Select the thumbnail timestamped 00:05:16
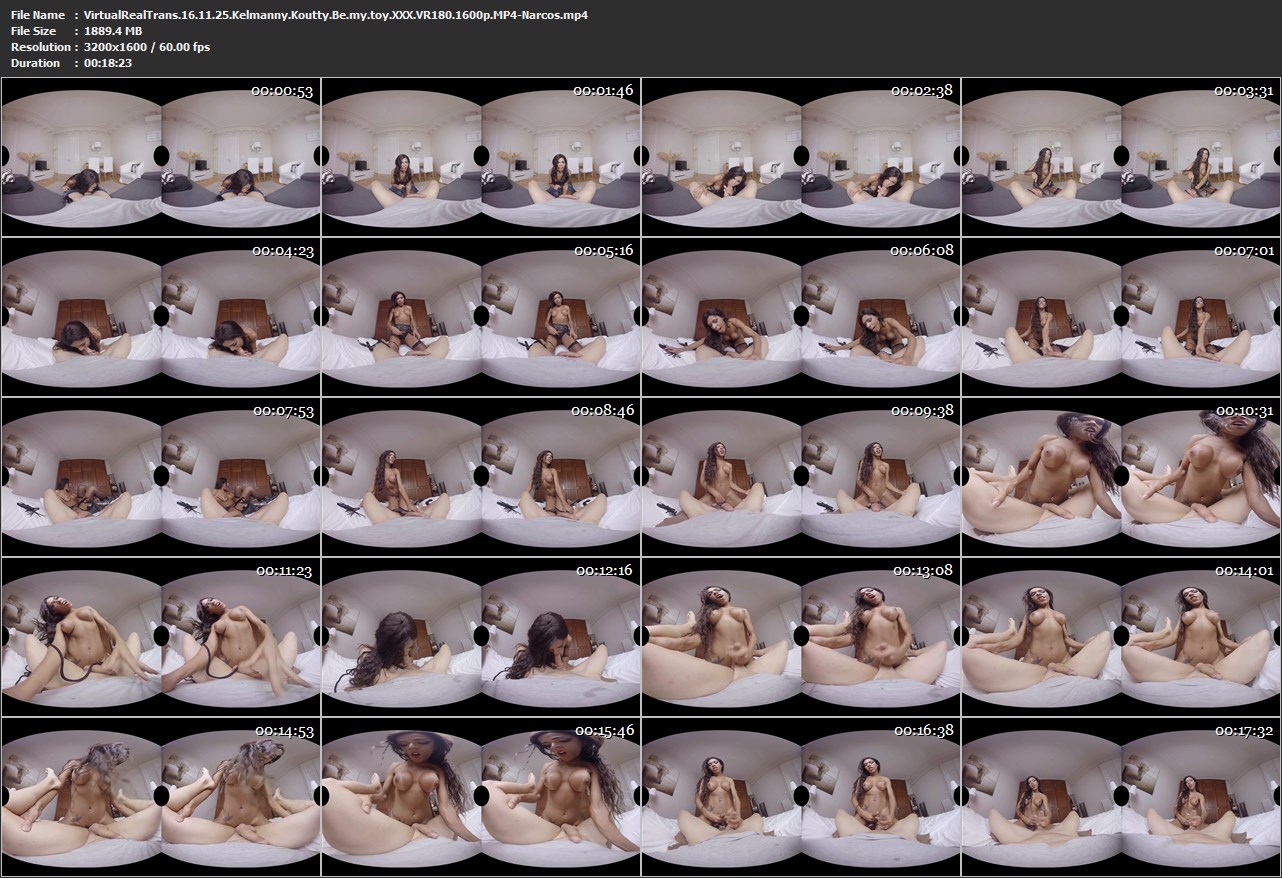 (481, 316)
